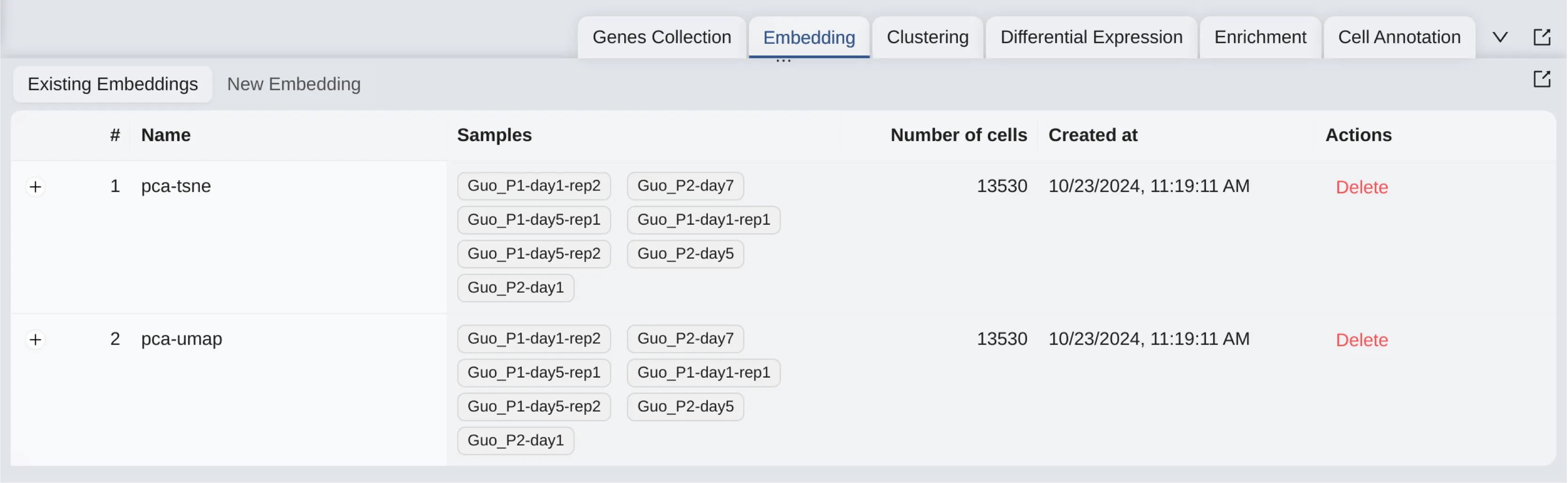Image resolution: width=1568 pixels, height=483 pixels.
Task: Click the Created at column header
Action: [1092, 135]
